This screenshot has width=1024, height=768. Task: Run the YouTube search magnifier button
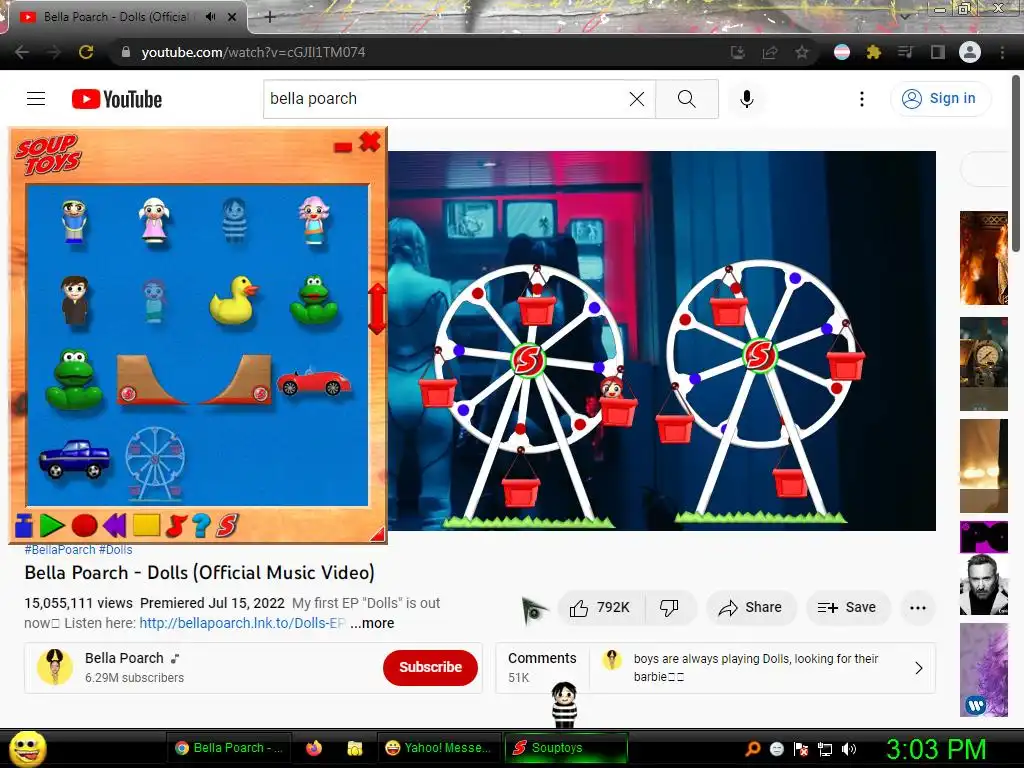click(687, 99)
